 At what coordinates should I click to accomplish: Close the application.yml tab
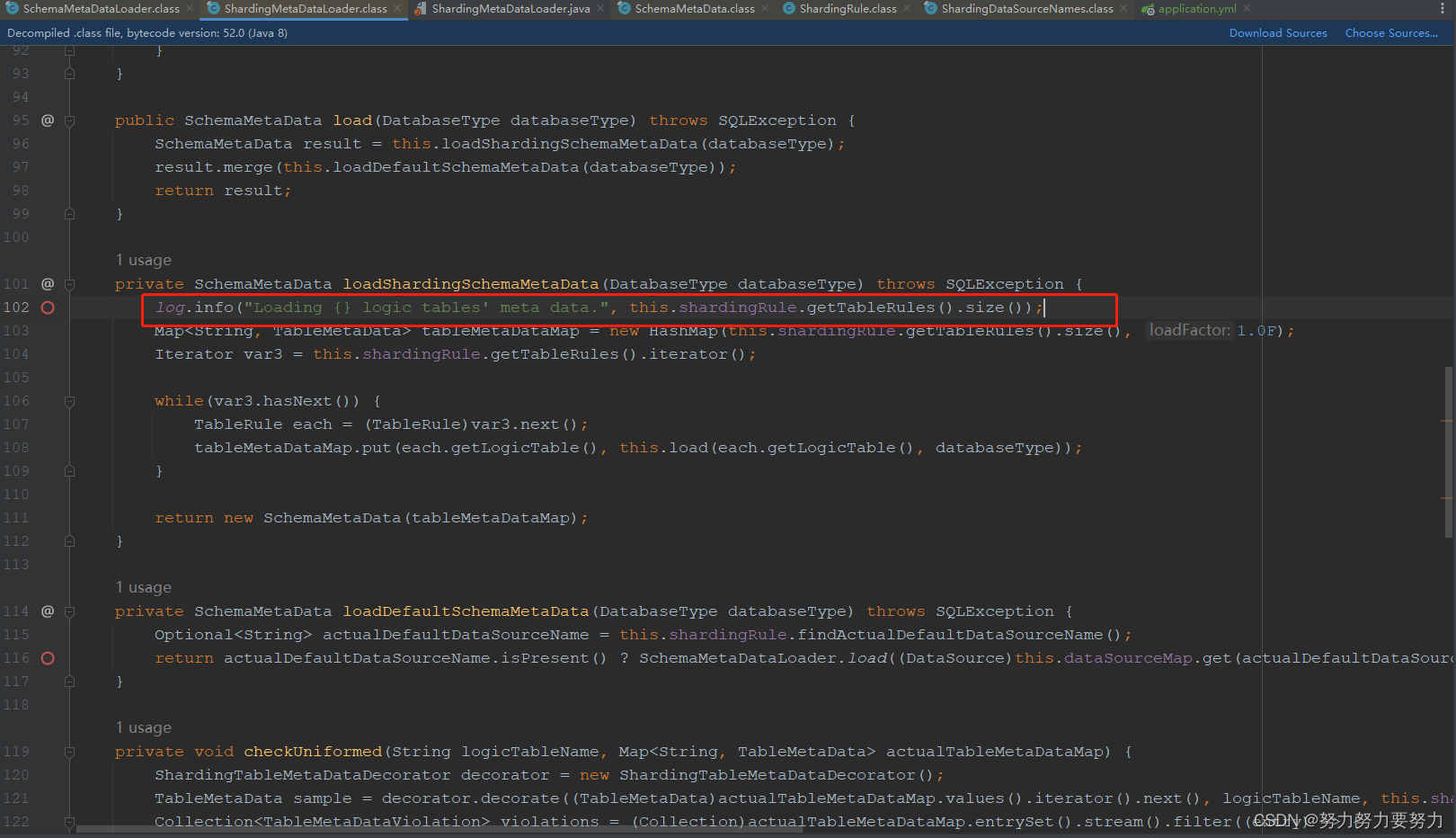point(1247,9)
